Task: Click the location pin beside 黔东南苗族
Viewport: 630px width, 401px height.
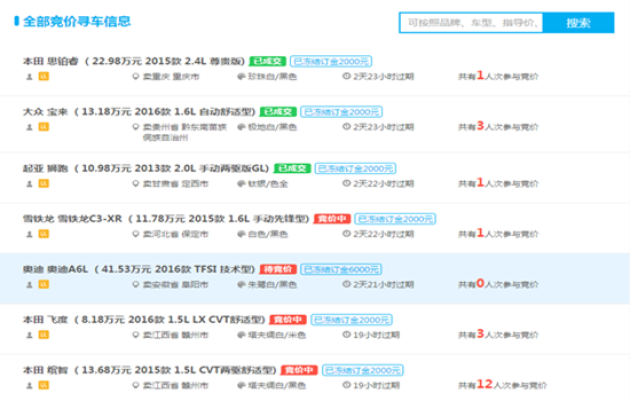Action: tap(136, 127)
